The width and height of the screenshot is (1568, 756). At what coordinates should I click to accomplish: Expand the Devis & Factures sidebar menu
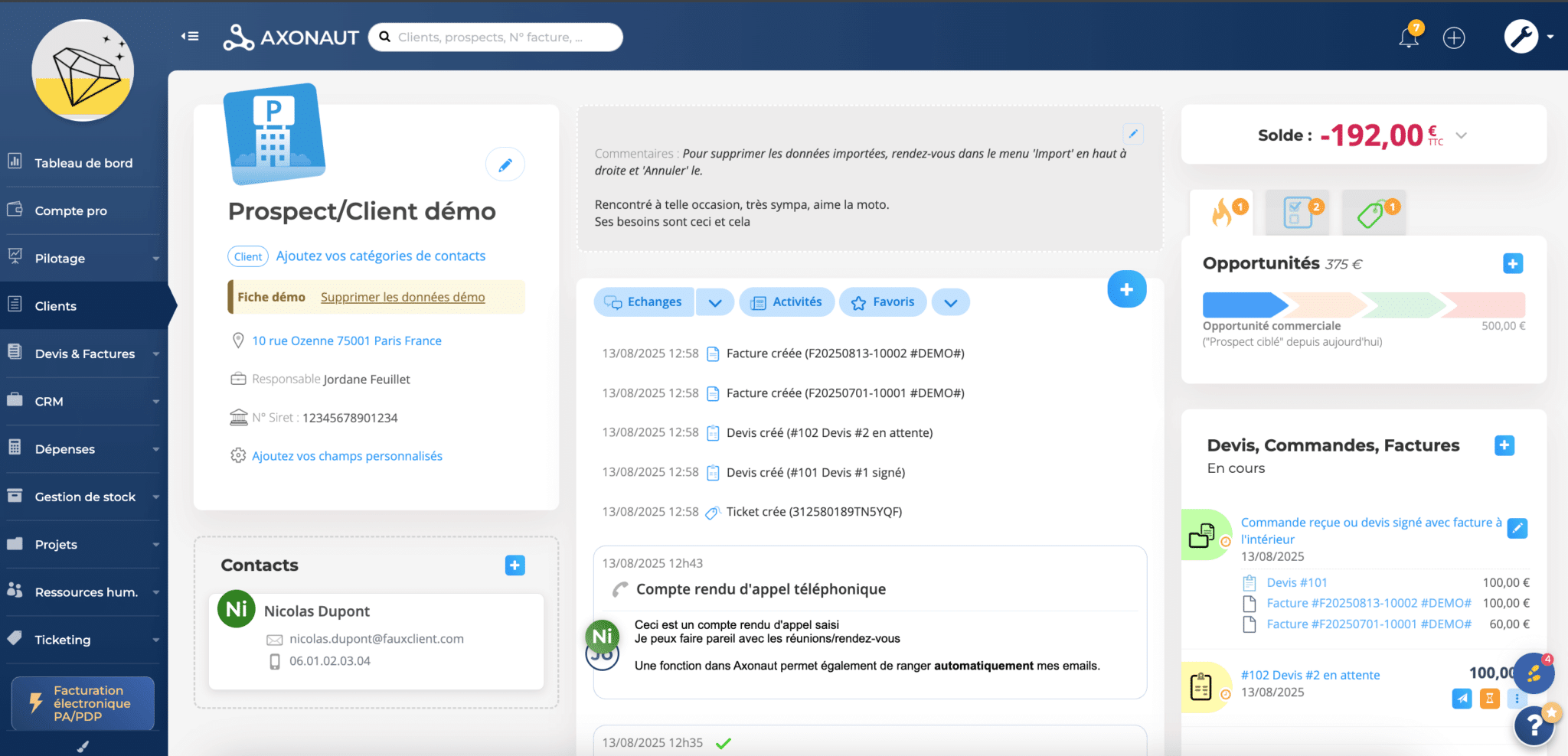(156, 354)
